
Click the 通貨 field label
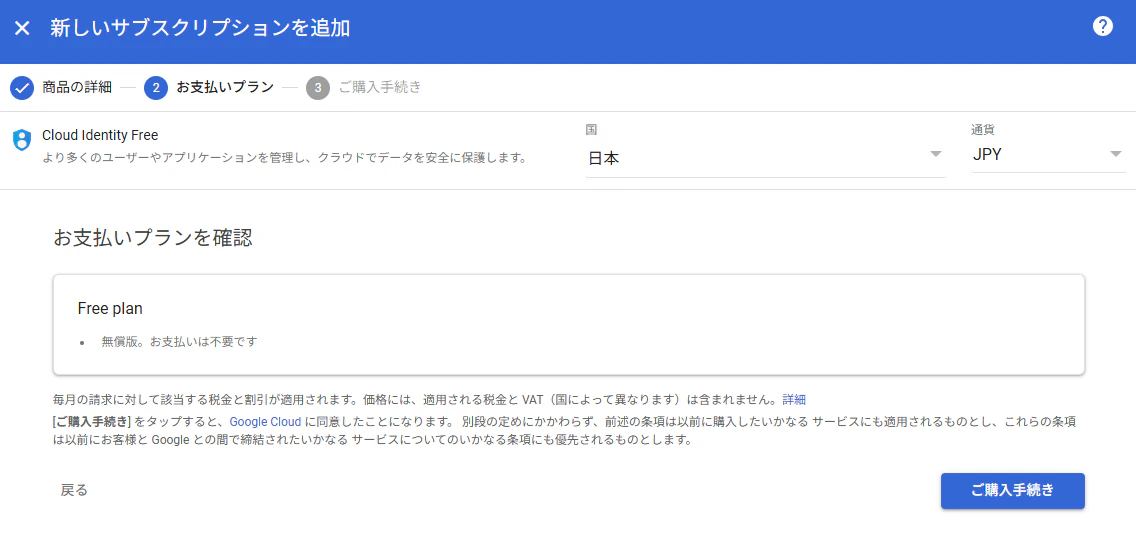982,130
